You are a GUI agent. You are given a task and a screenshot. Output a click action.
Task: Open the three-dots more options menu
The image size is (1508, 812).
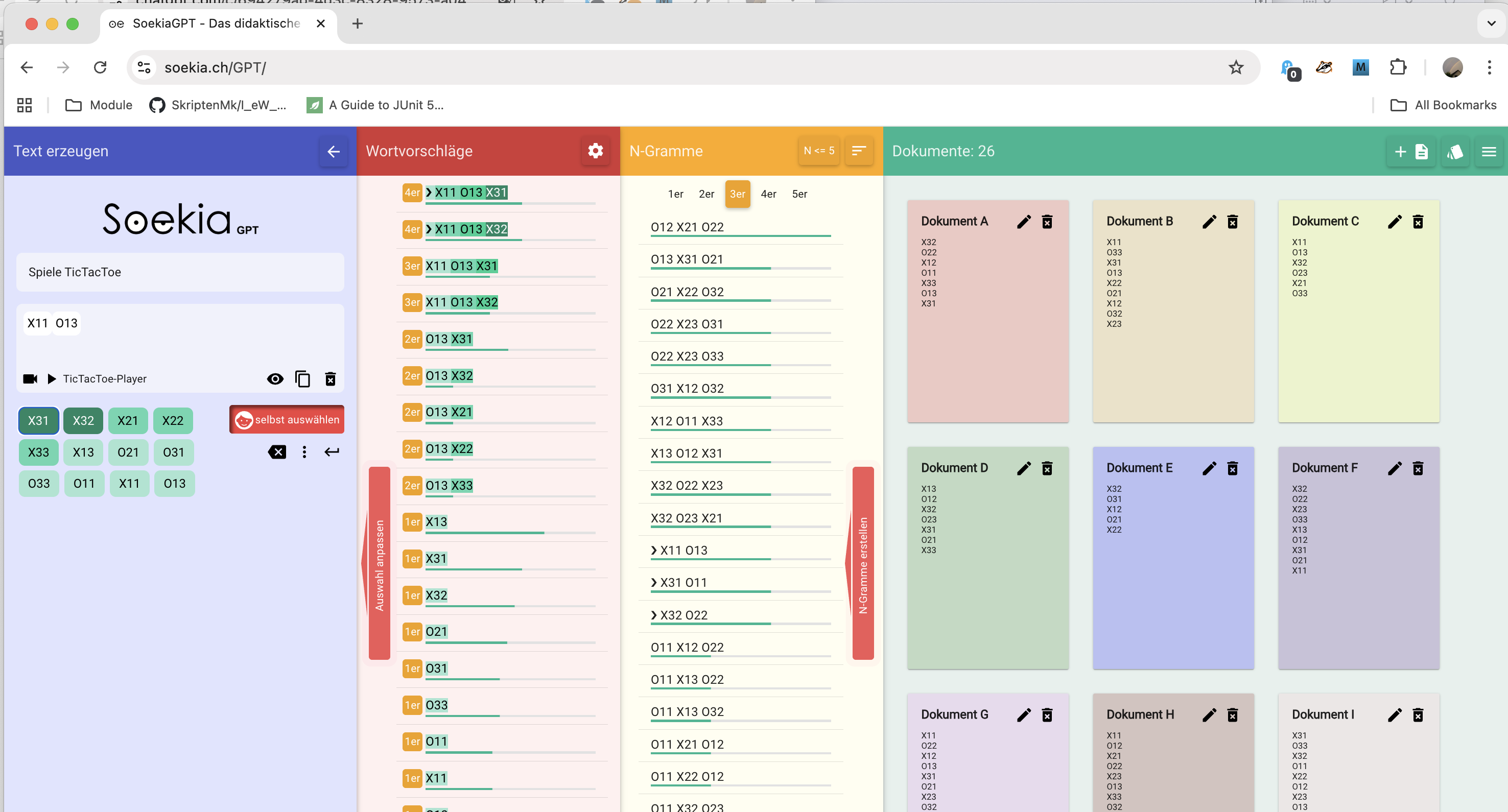(x=304, y=452)
